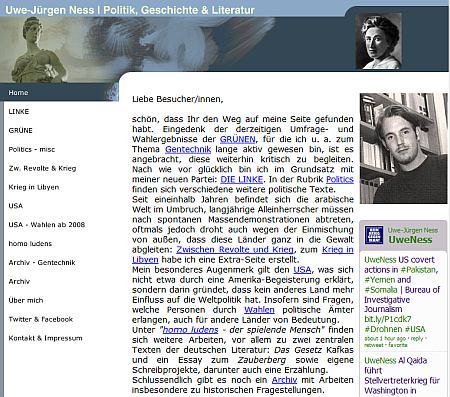Open the GRÜNE sidebar page

tap(20, 130)
